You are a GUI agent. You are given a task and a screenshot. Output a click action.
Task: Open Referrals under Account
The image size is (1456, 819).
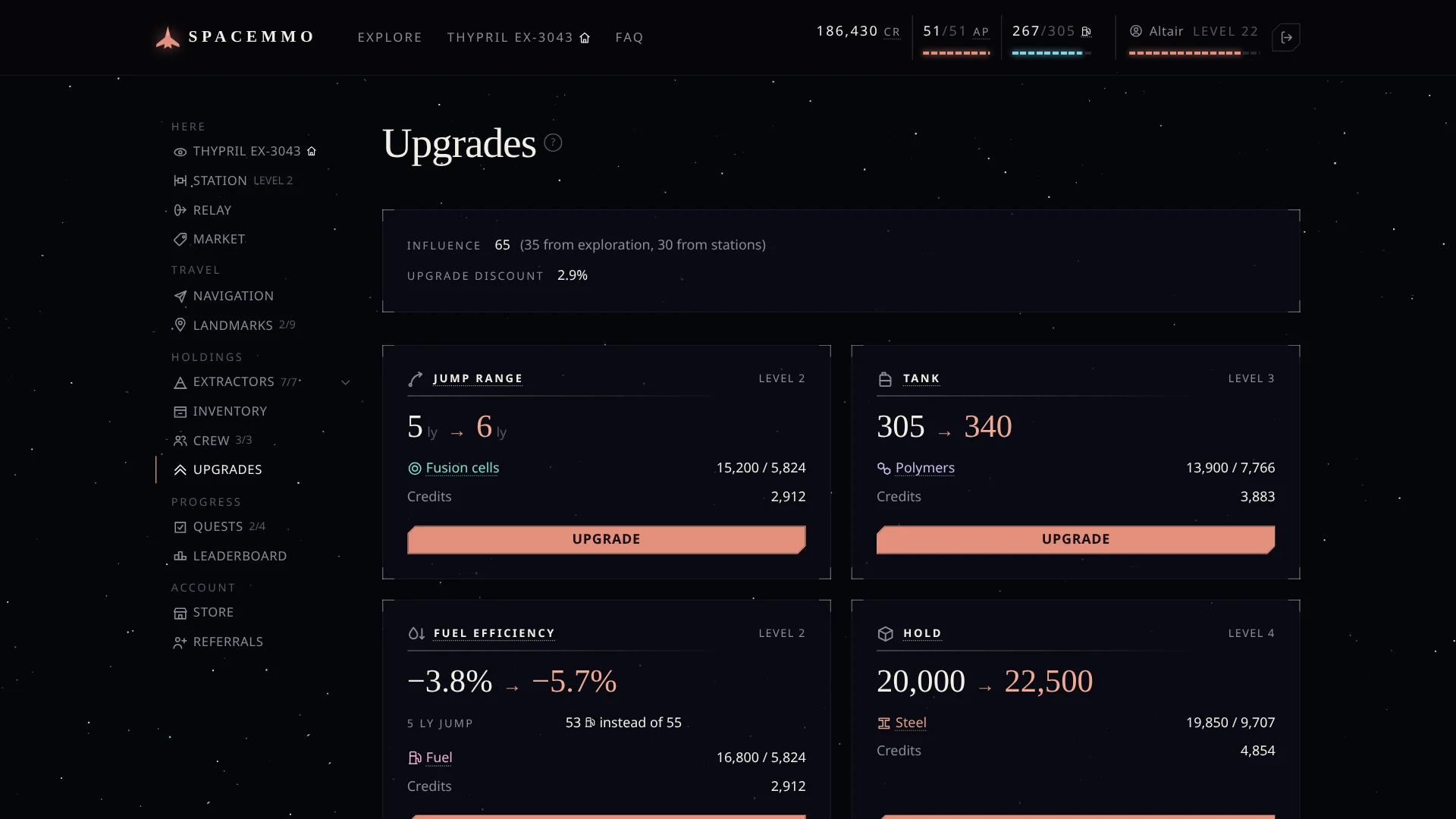tap(218, 642)
